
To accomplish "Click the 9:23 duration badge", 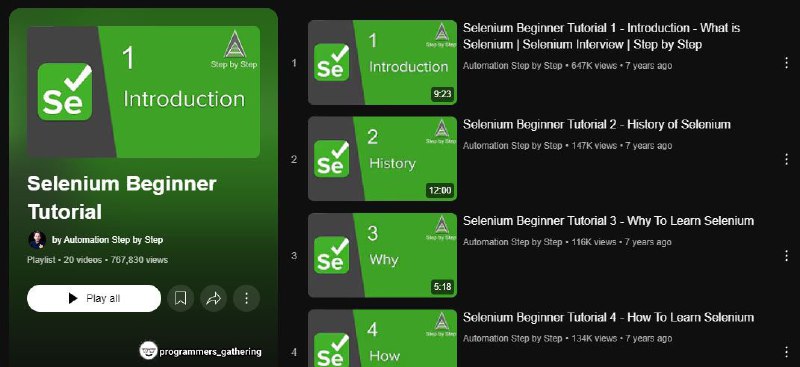I will coord(442,94).
